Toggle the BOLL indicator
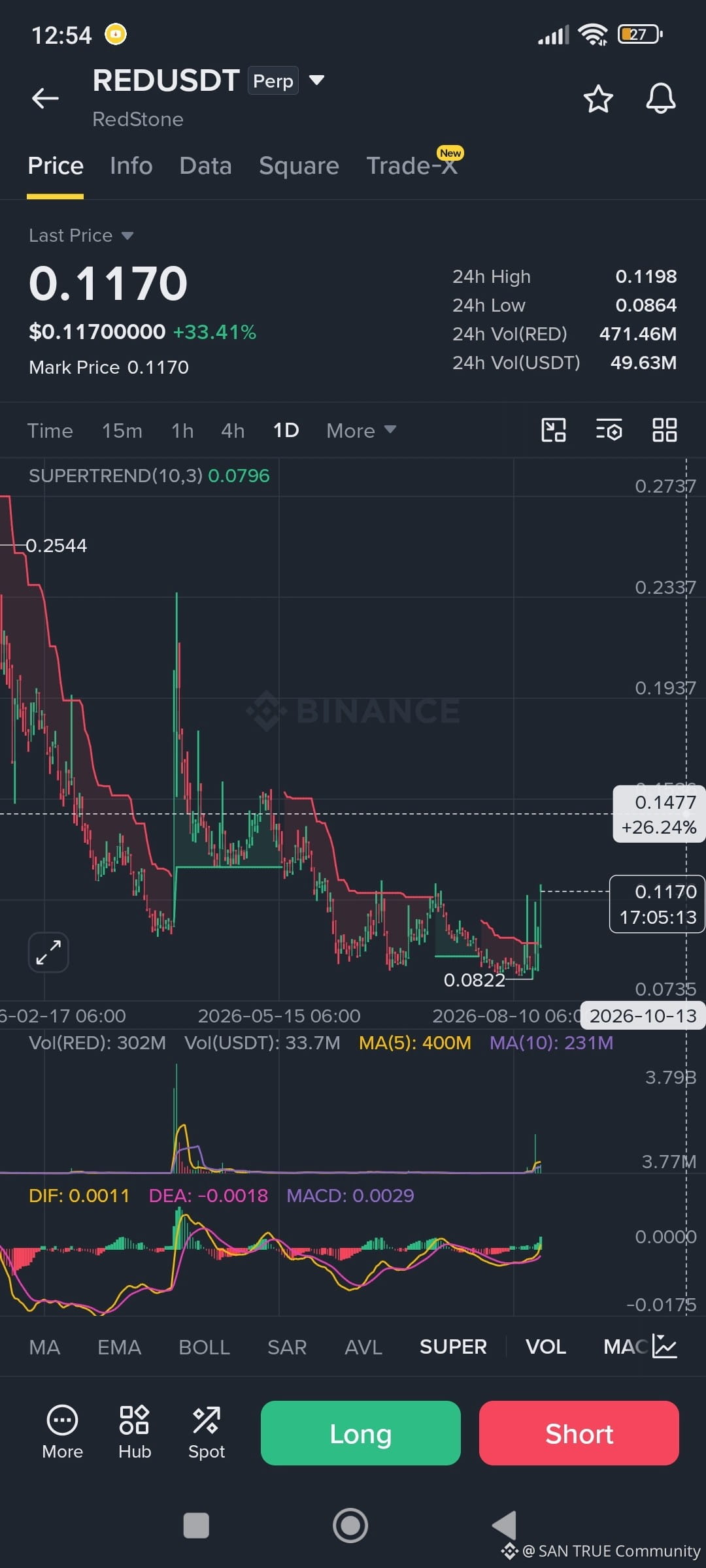This screenshot has height=1568, width=706. pyautogui.click(x=204, y=1347)
